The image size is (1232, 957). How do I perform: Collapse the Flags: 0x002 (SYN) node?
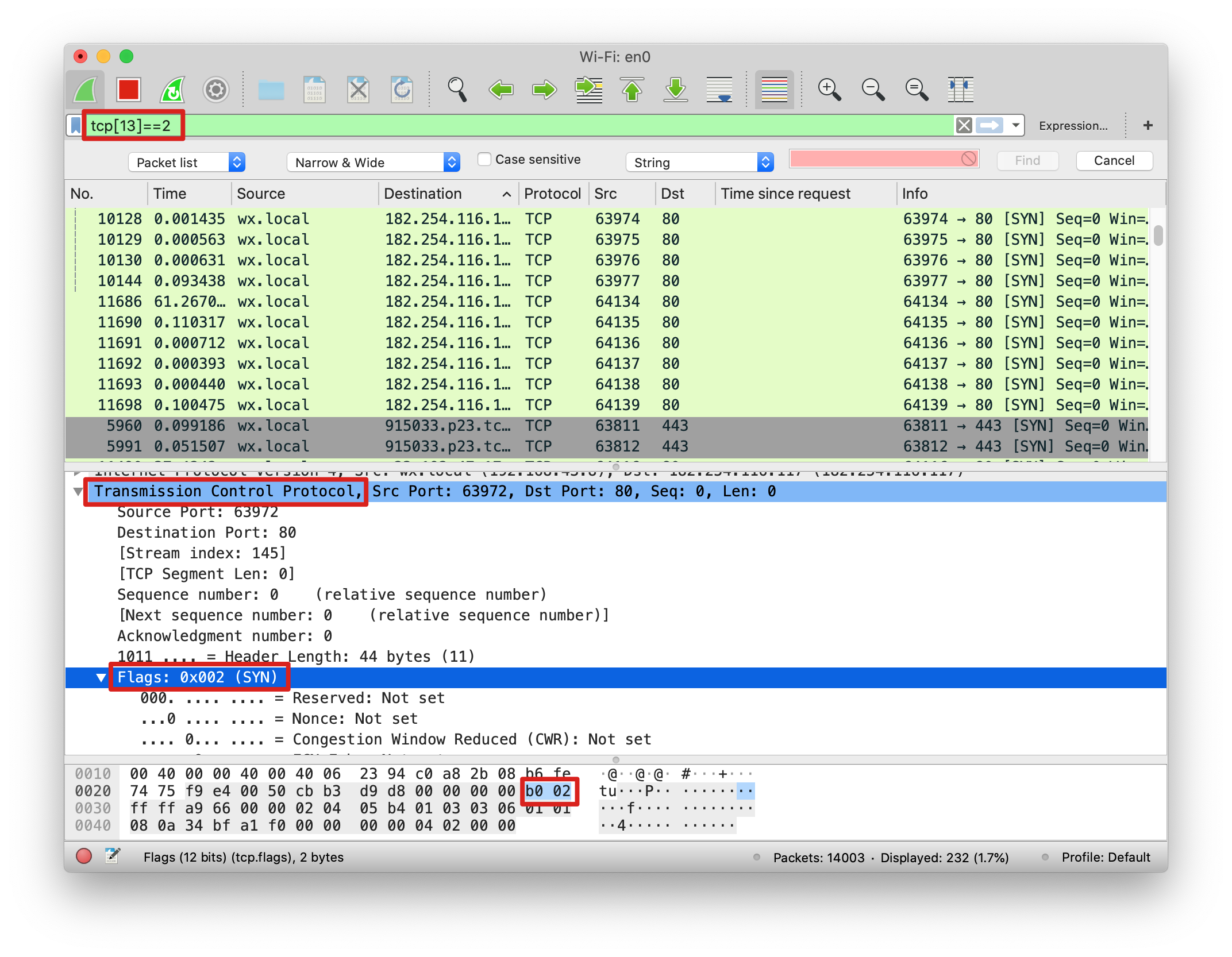(101, 678)
